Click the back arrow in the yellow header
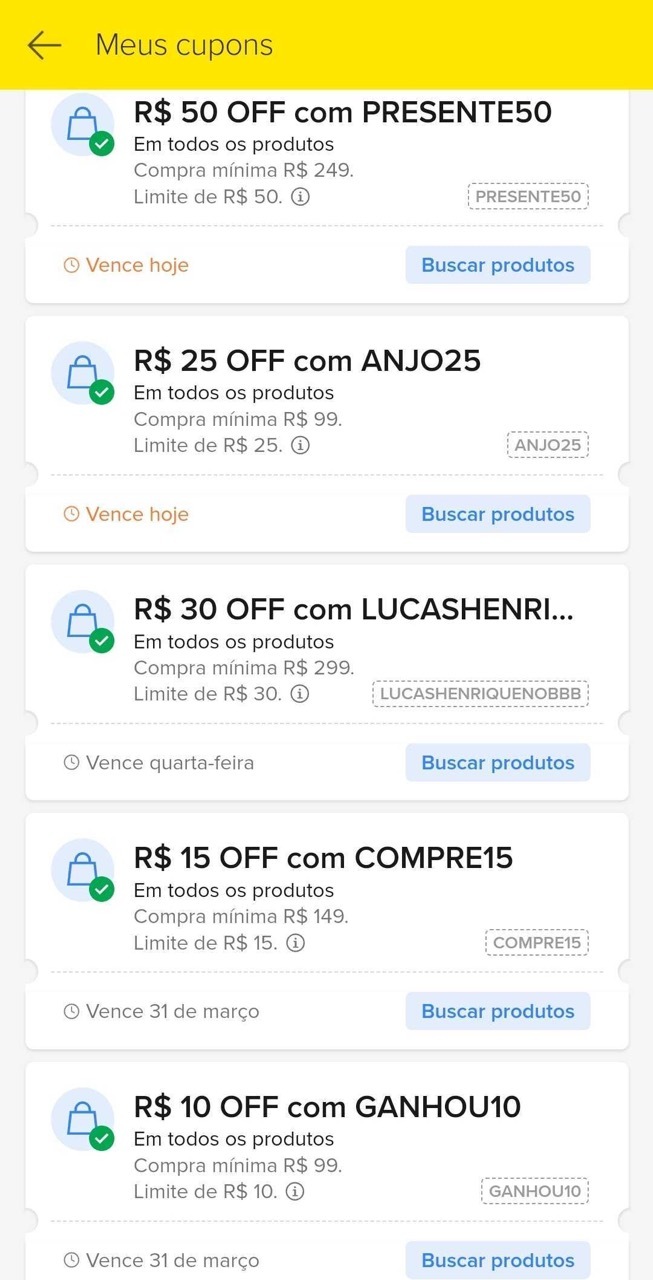Screen dimensions: 653x1280 click(x=43, y=44)
